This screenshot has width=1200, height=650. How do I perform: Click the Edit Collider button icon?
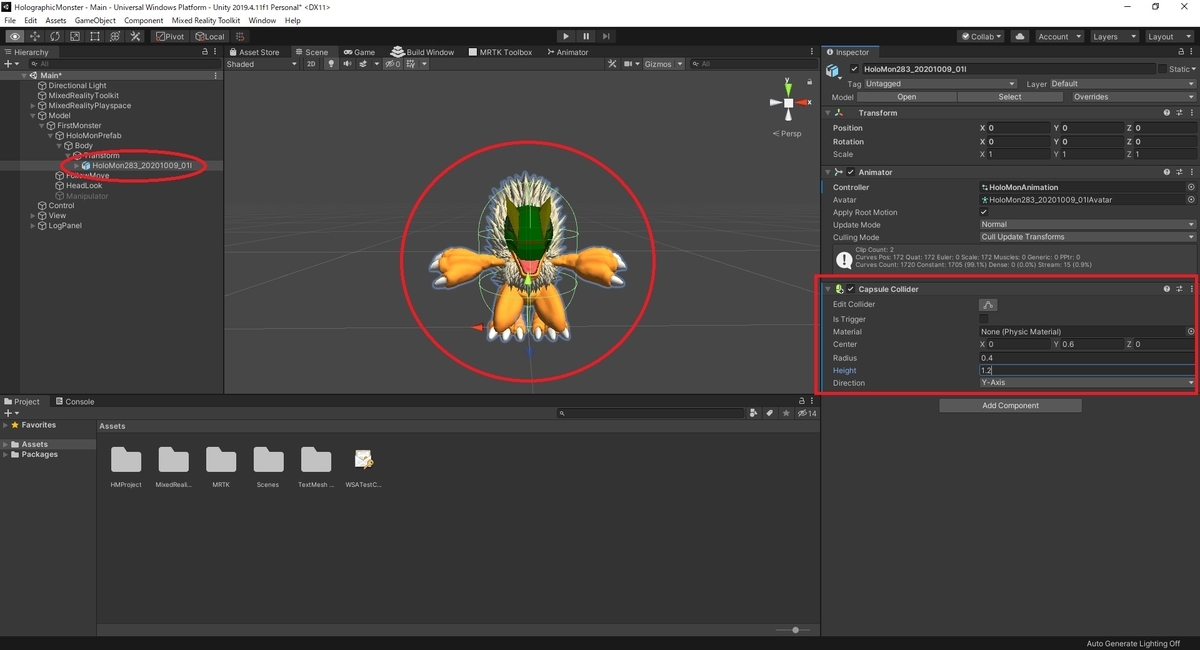click(x=988, y=304)
